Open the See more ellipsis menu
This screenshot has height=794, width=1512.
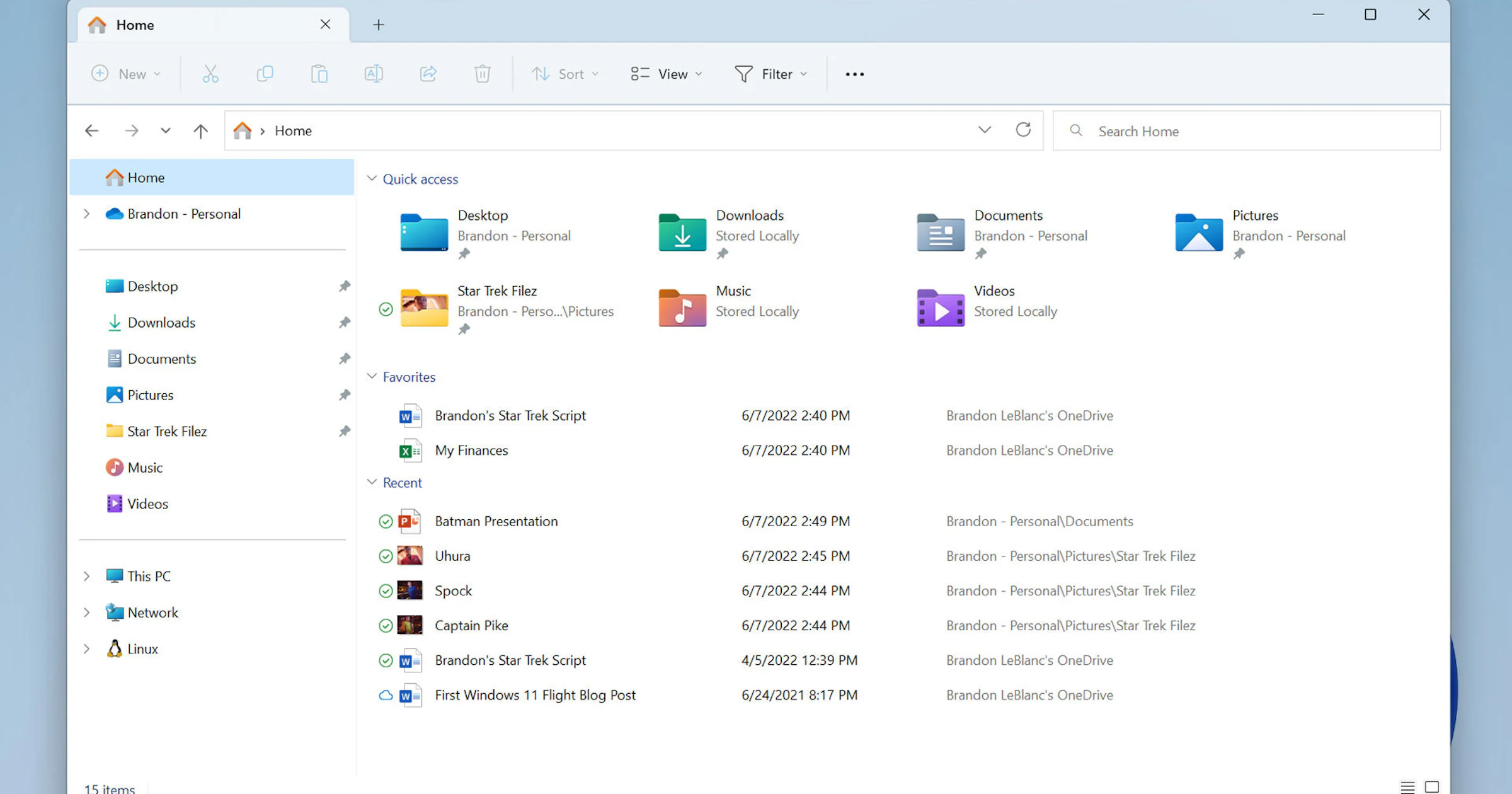(854, 74)
